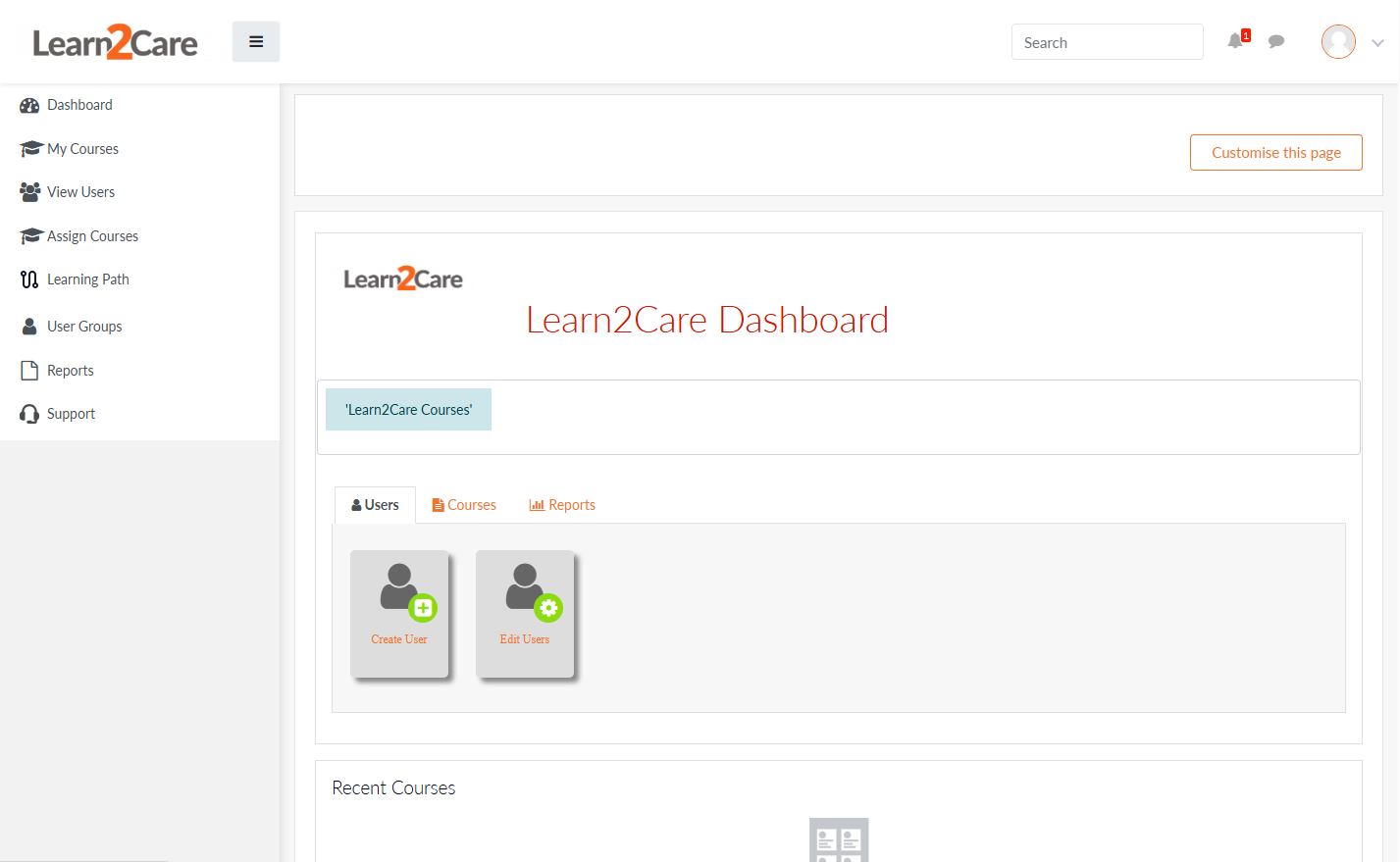Select the Users tab
This screenshot has height=862, width=1400.
tap(375, 505)
